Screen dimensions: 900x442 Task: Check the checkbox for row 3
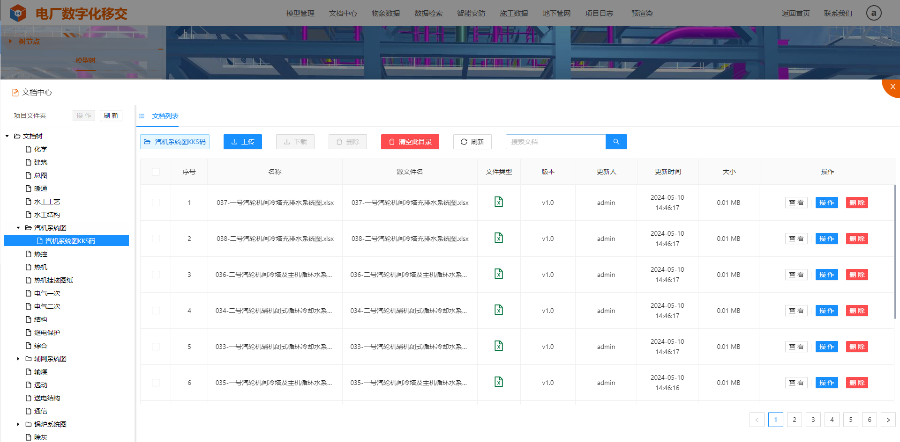coord(155,275)
